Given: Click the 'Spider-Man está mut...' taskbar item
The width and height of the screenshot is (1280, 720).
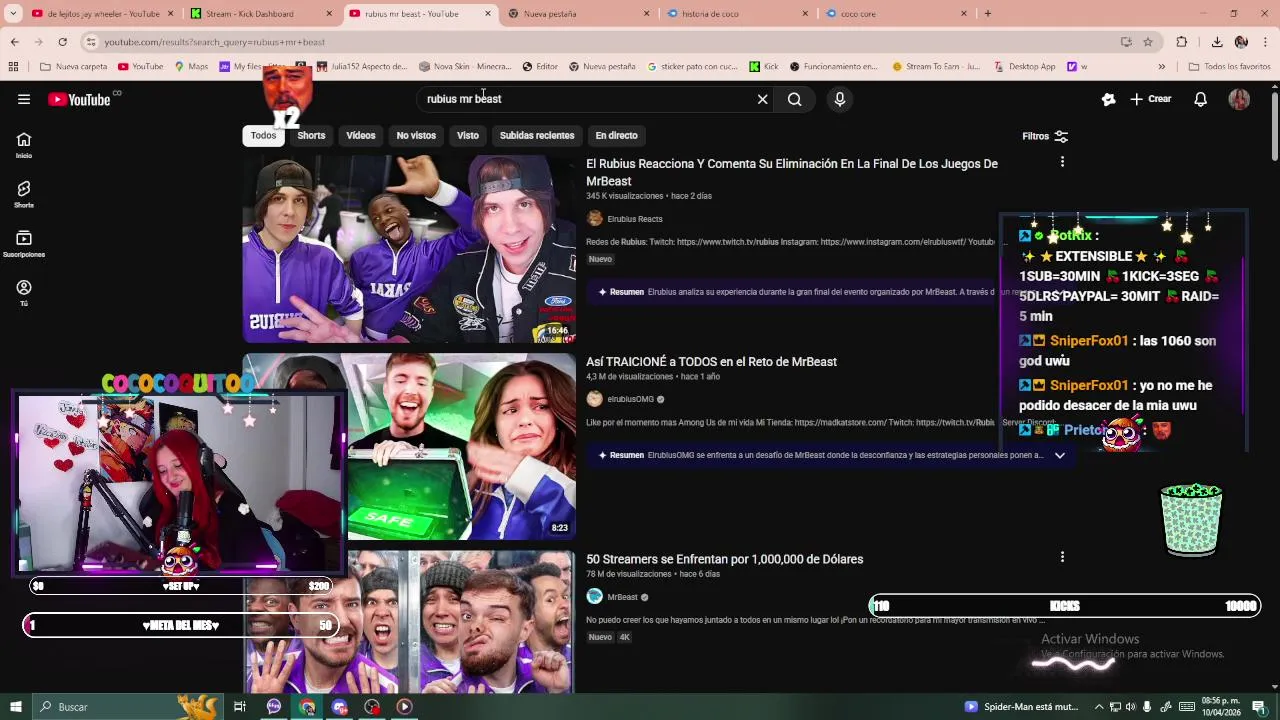Looking at the screenshot, I should click(1021, 707).
